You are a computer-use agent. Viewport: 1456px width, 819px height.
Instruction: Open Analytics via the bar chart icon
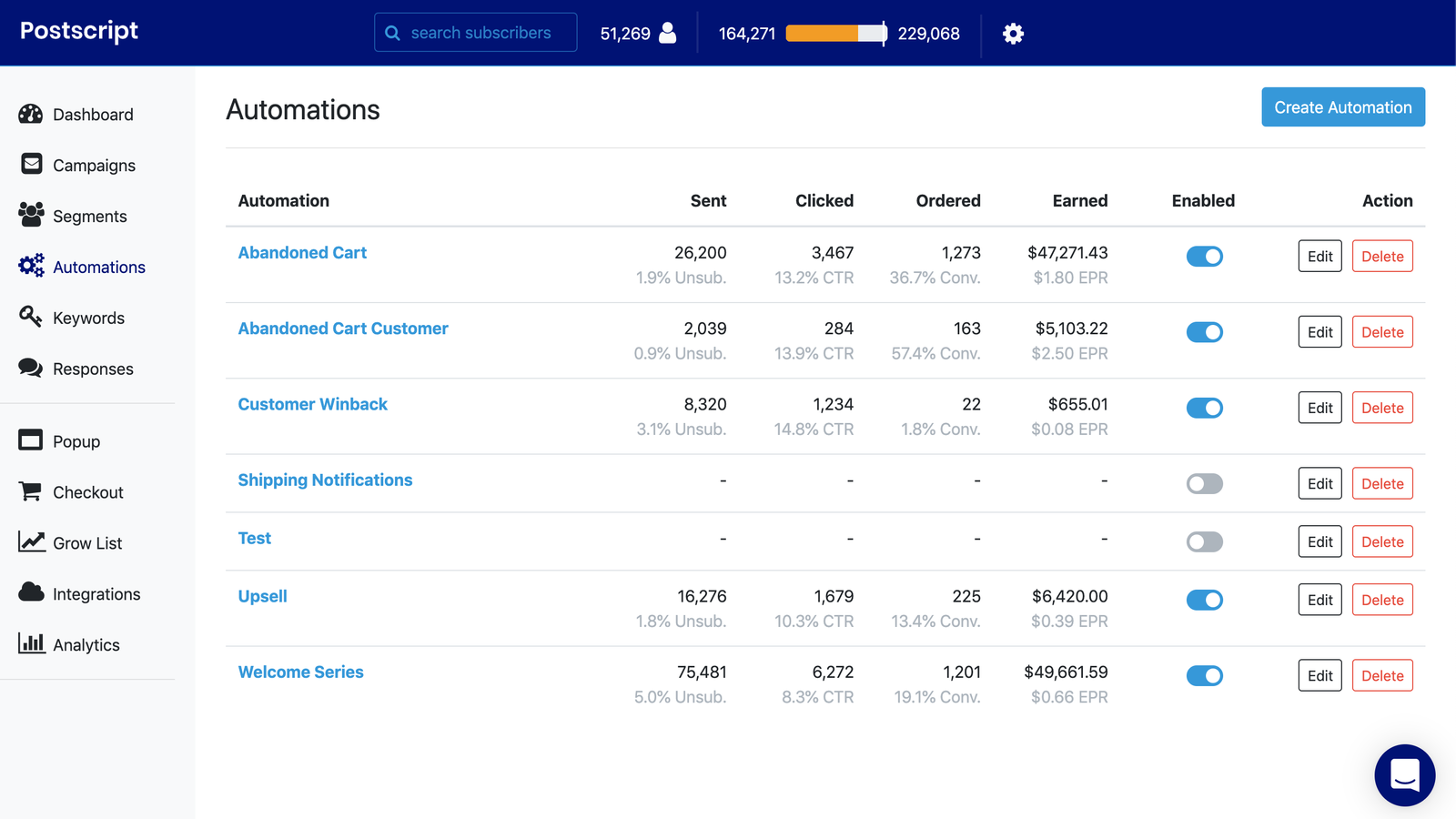pyautogui.click(x=31, y=644)
